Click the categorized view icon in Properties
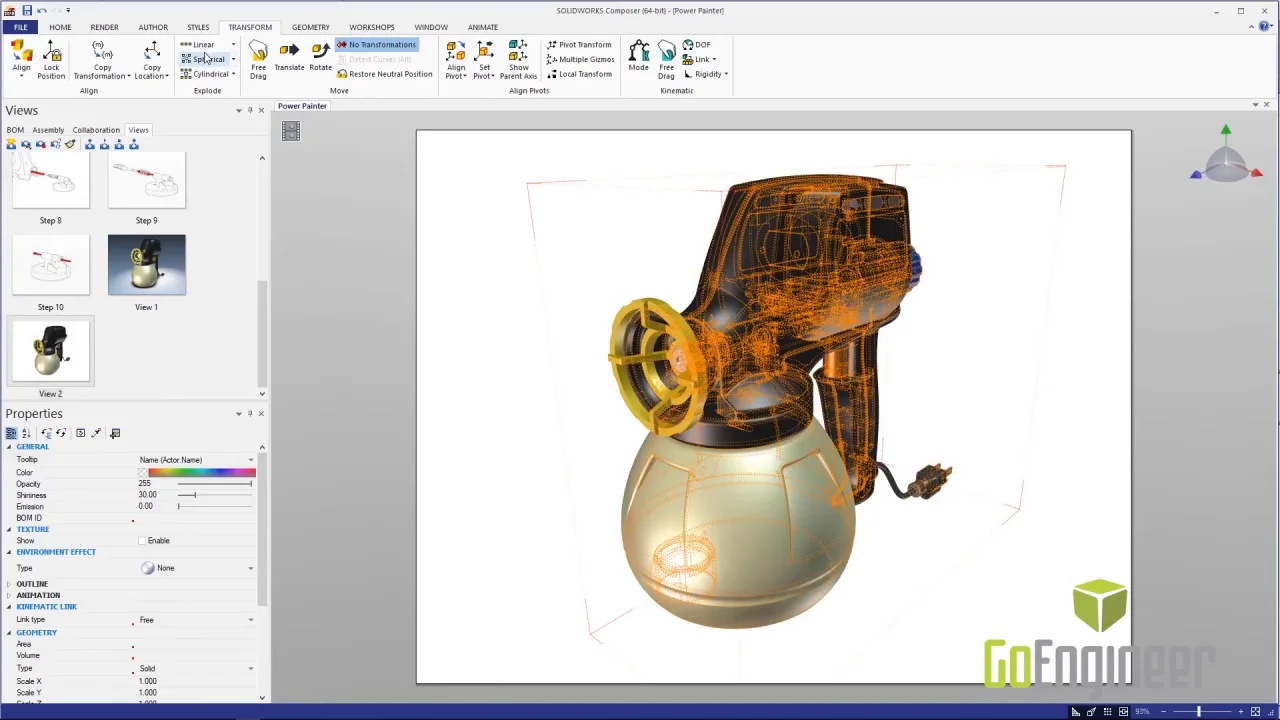The image size is (1280, 720). tap(11, 433)
